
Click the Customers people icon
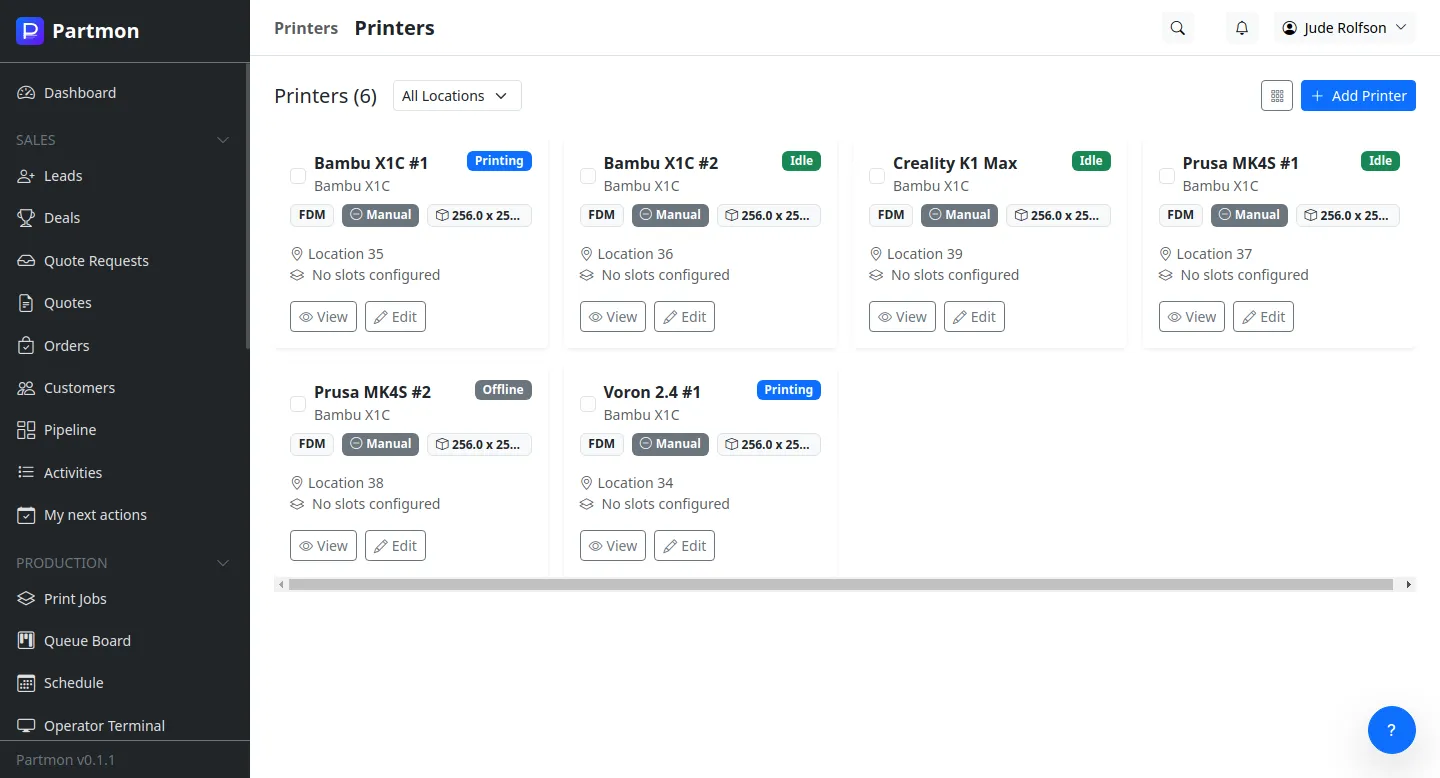26,388
